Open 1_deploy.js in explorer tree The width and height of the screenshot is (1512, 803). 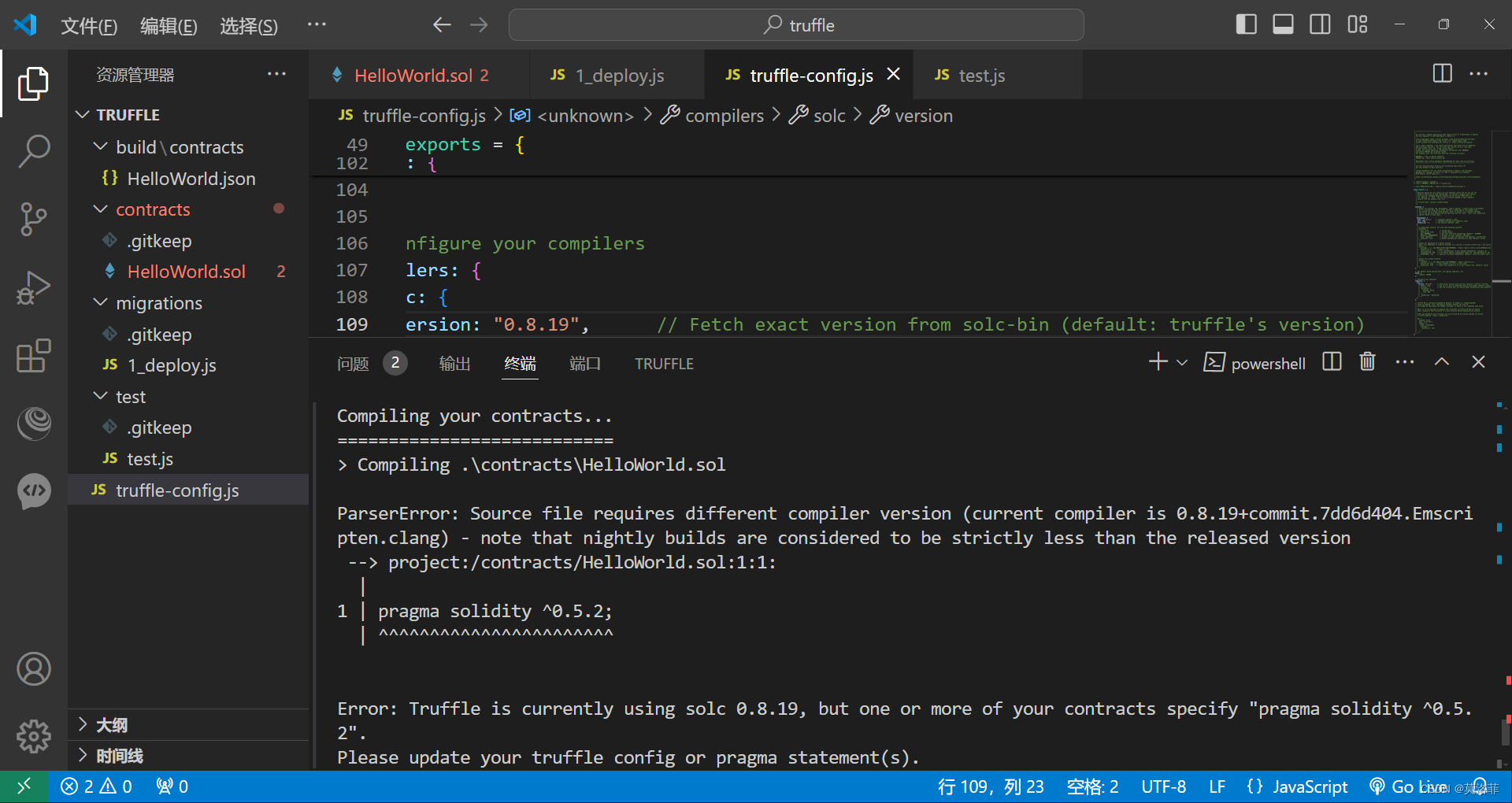click(188, 365)
